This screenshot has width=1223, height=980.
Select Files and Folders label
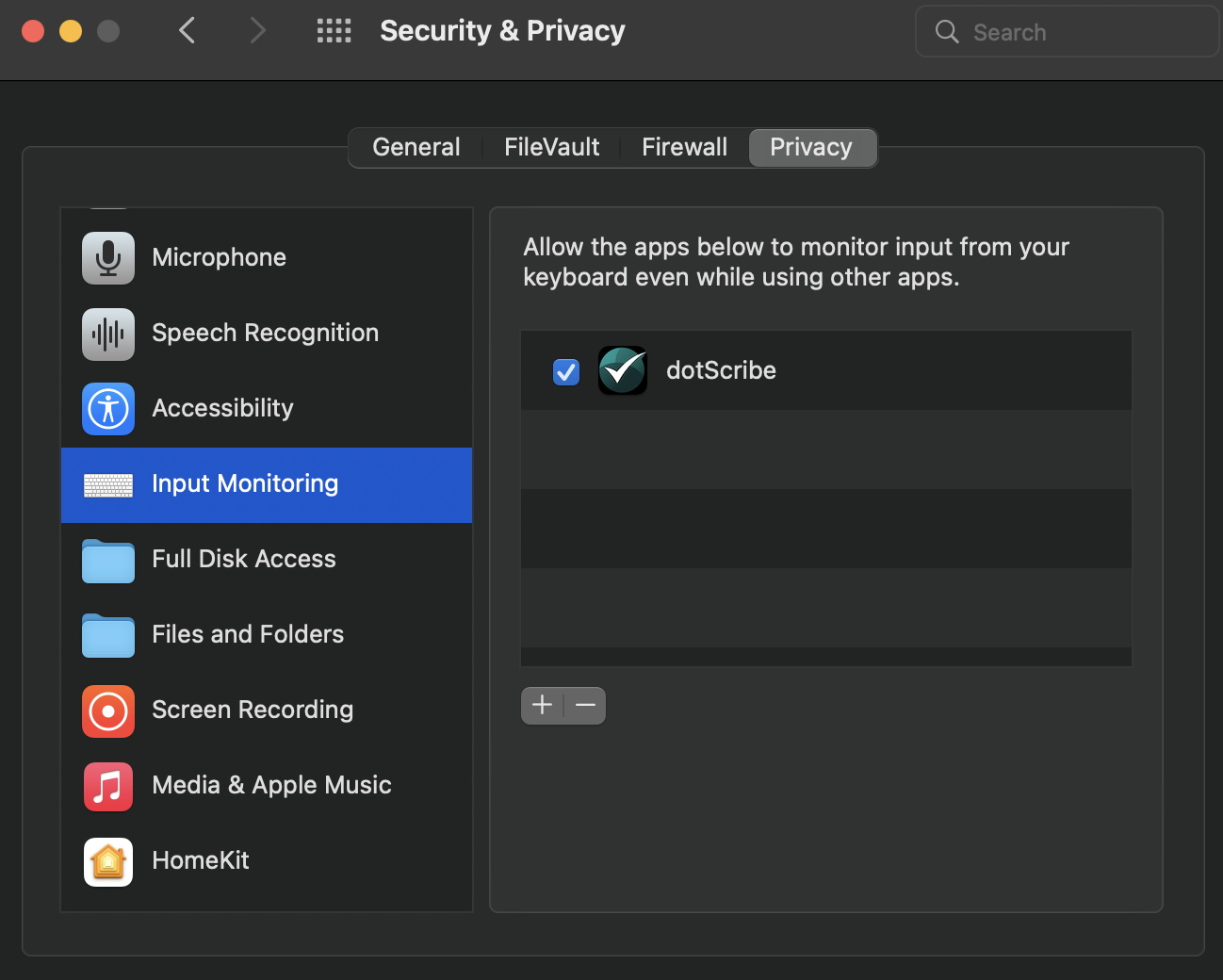point(248,634)
